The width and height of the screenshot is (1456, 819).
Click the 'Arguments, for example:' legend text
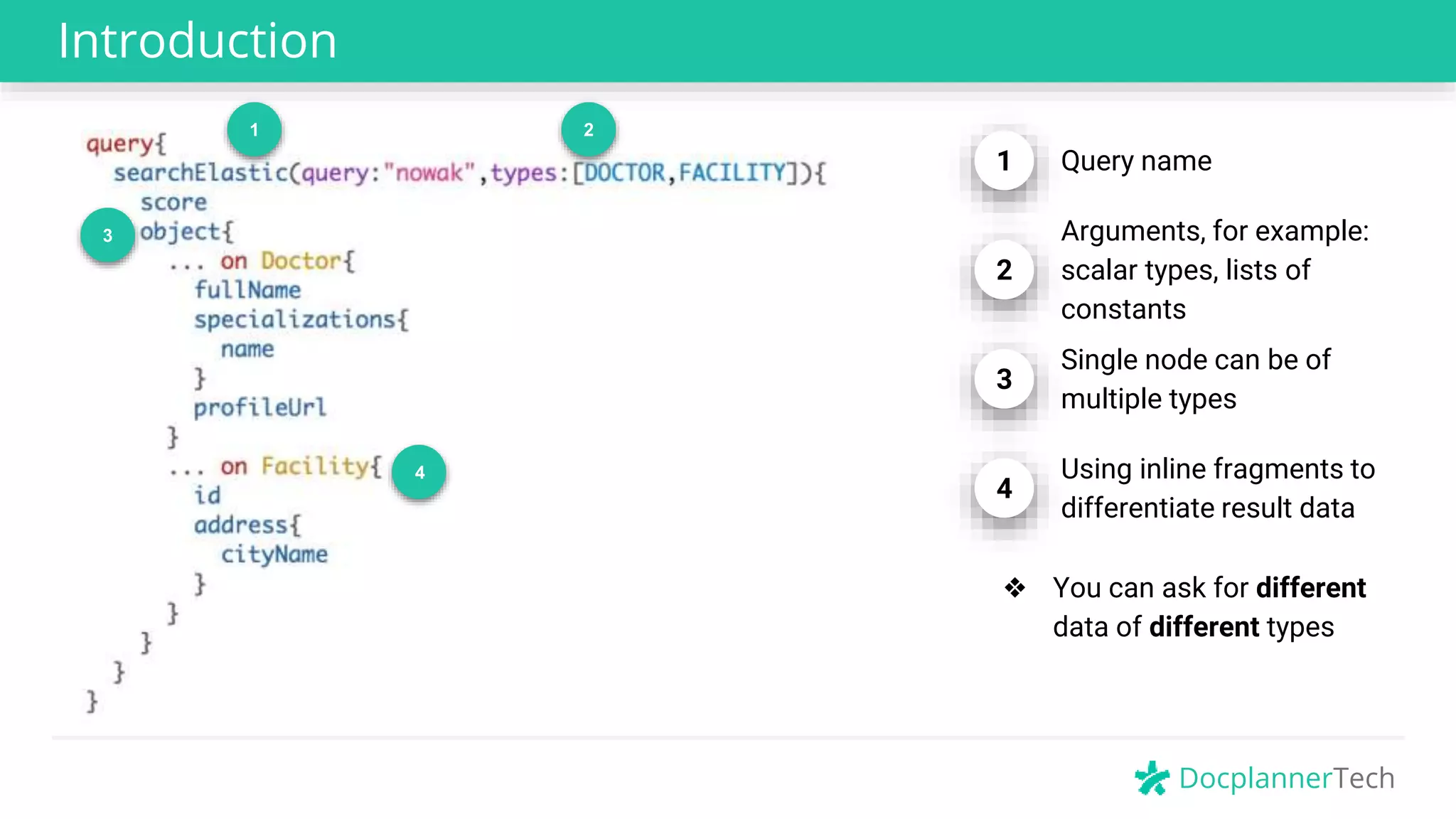(x=1215, y=232)
